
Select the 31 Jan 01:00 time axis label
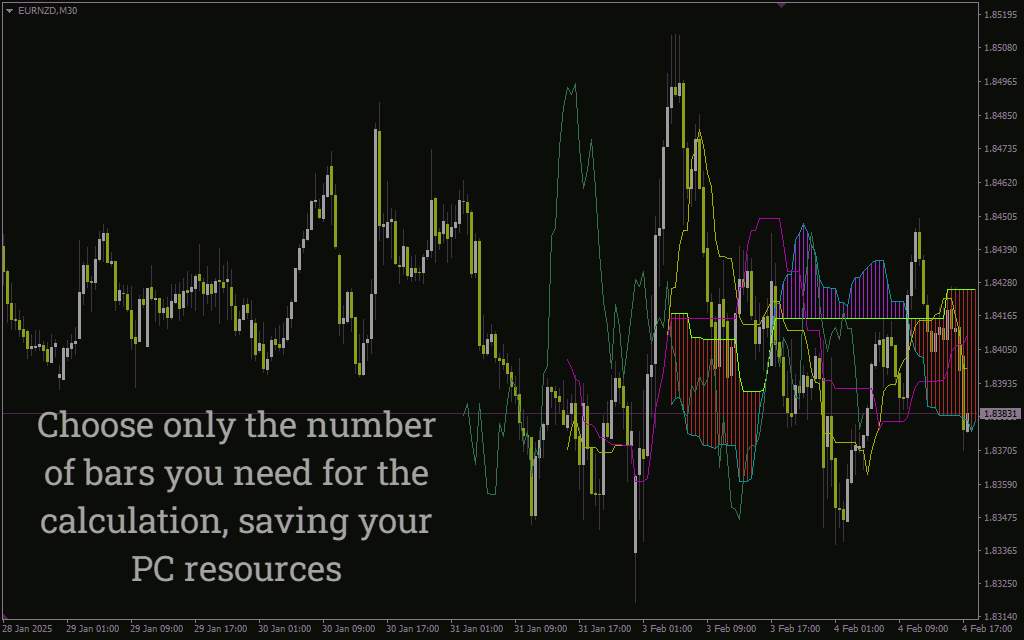477,629
